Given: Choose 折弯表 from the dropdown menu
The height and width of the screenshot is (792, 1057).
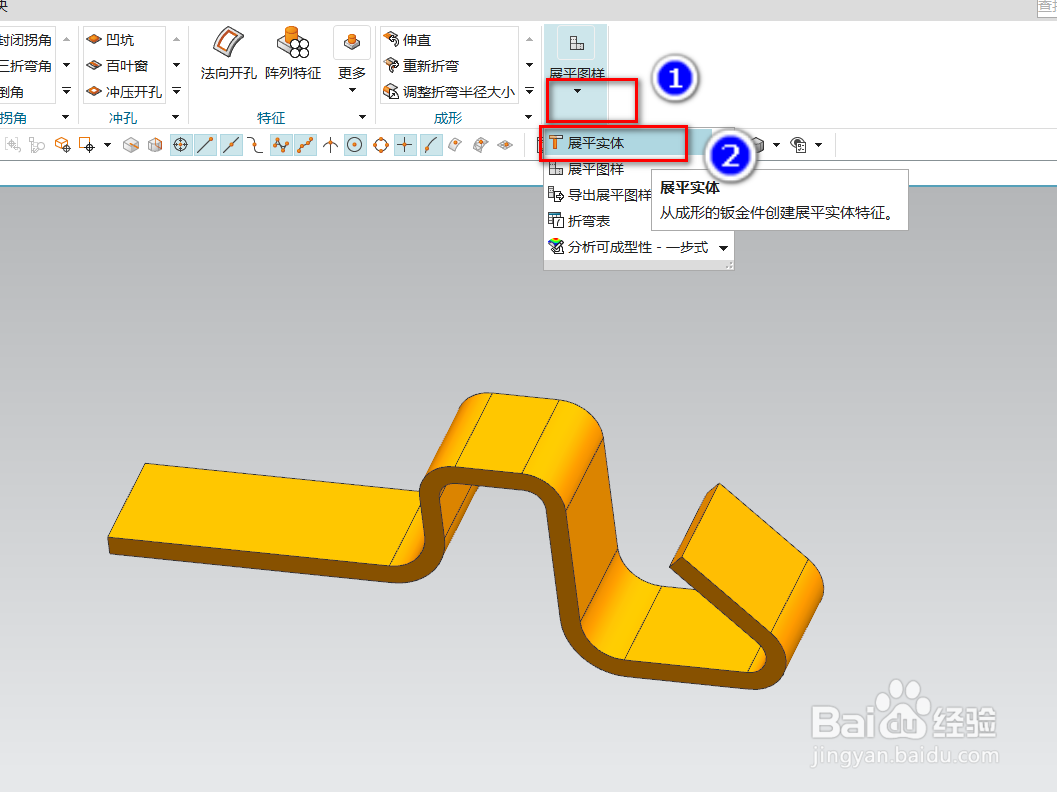Looking at the screenshot, I should [580, 220].
